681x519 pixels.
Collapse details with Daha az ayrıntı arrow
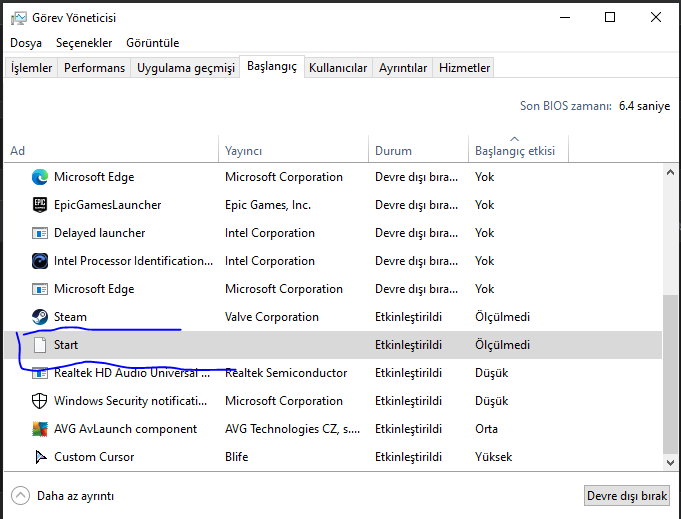(x=20, y=496)
